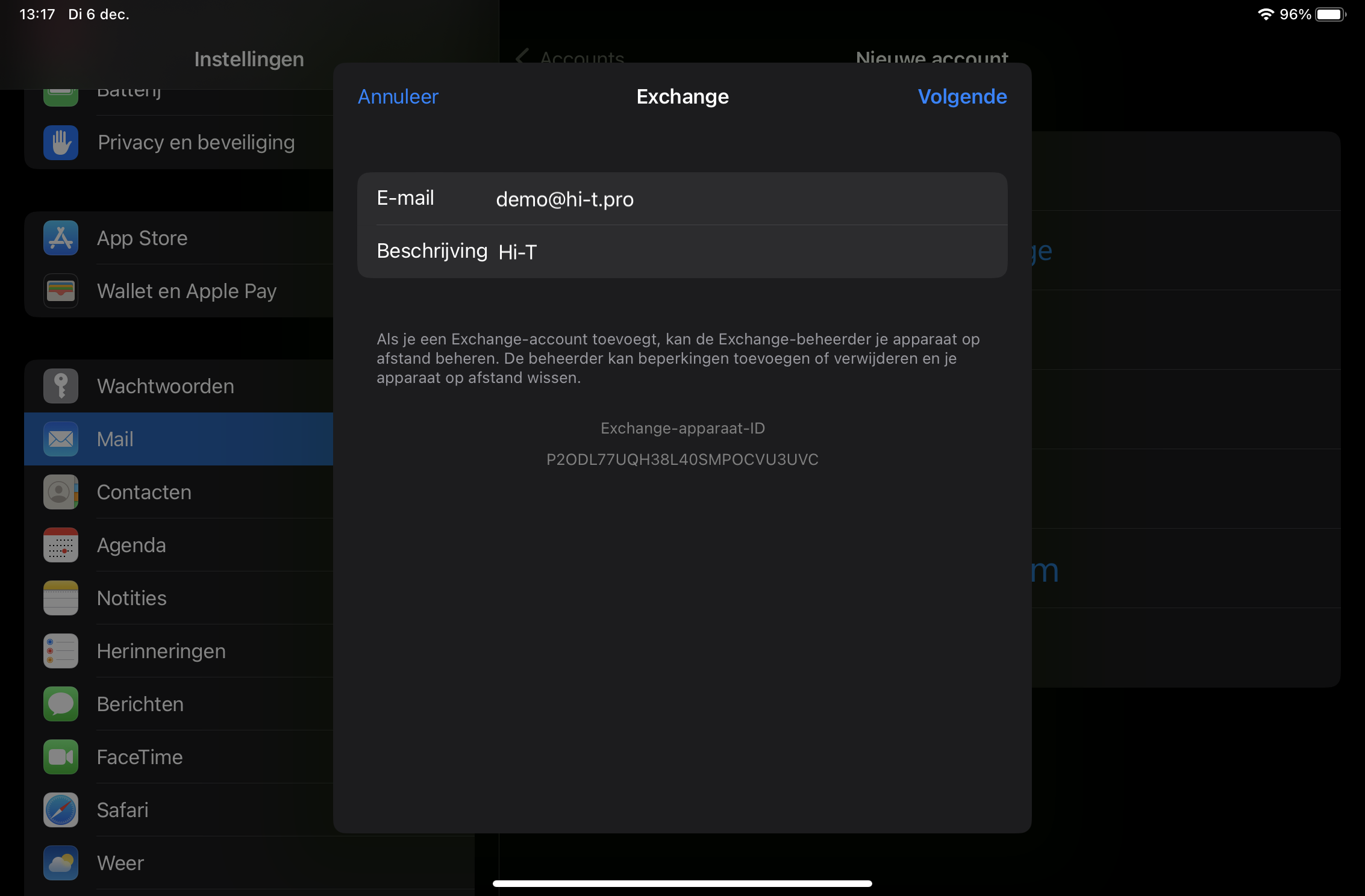
Task: Open Contacten settings
Action: point(179,492)
